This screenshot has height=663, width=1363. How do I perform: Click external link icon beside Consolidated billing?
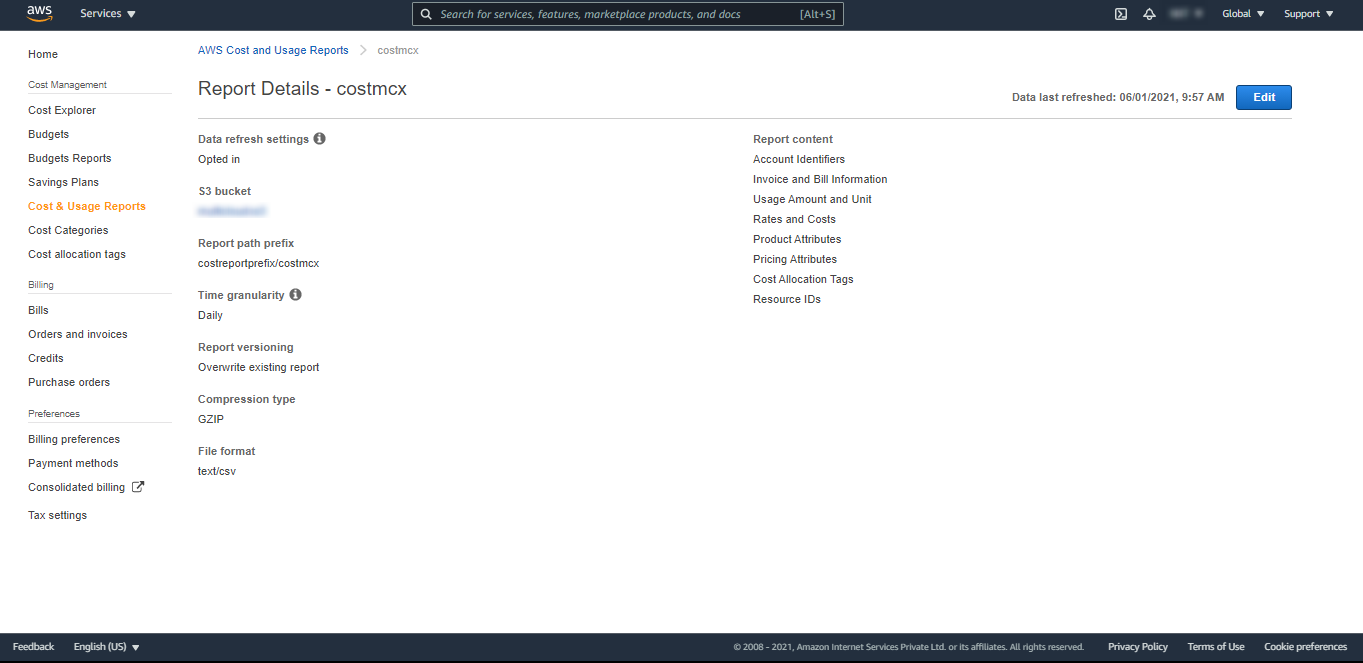(138, 487)
